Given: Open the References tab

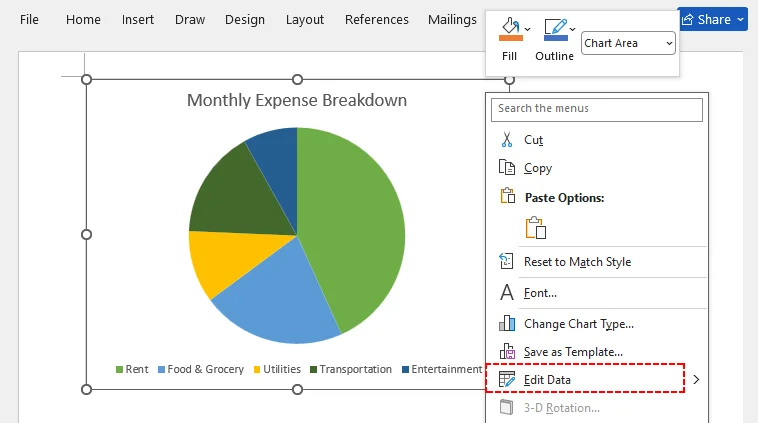Looking at the screenshot, I should (377, 19).
